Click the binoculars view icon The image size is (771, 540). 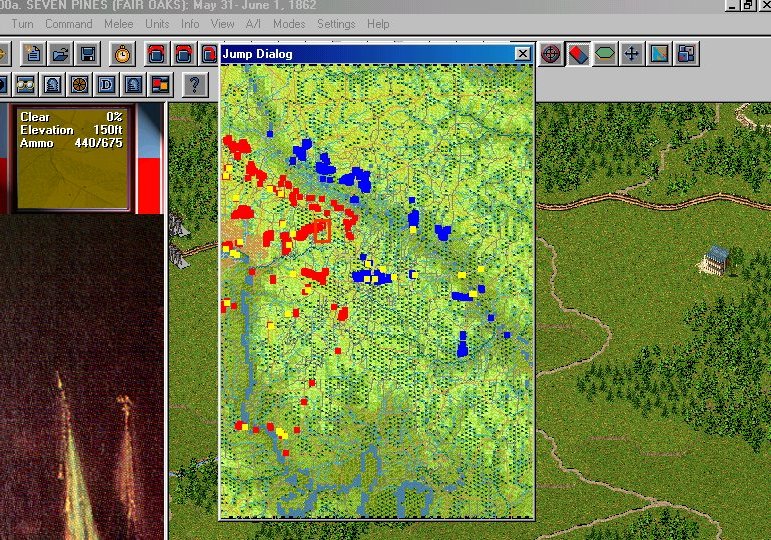coord(26,84)
